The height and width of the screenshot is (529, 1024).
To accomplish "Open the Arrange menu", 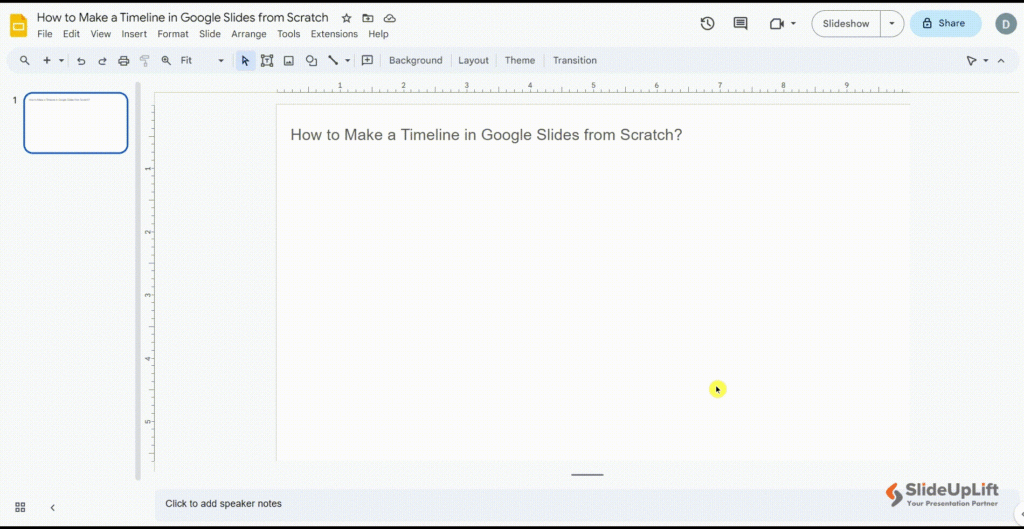I will tap(249, 34).
